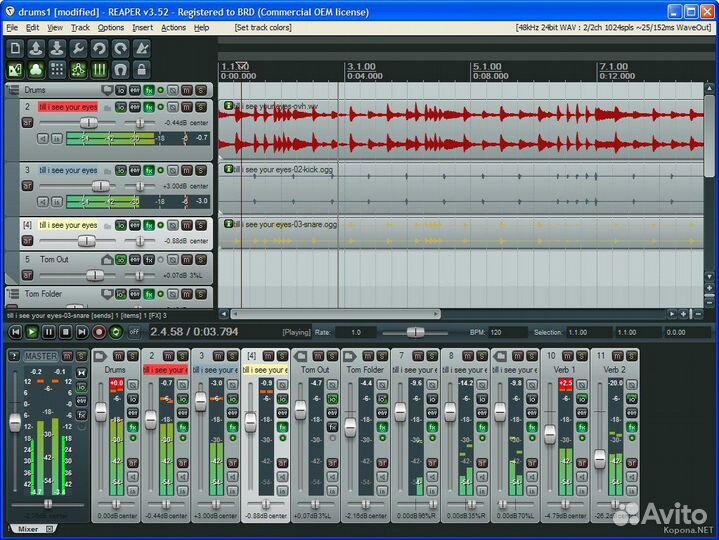Mute track 3 in track panel

pos(187,171)
